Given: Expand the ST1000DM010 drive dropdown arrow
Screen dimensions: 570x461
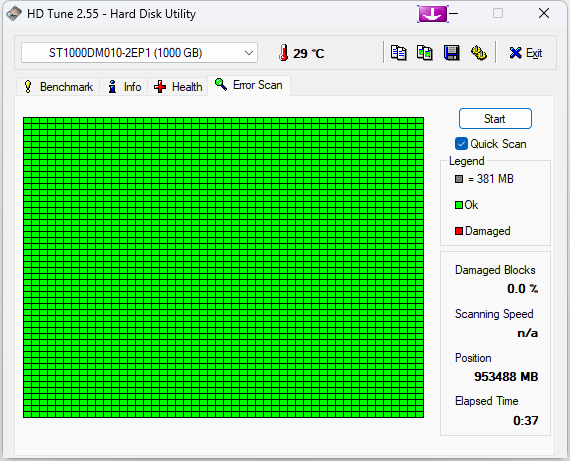Looking at the screenshot, I should 249,53.
